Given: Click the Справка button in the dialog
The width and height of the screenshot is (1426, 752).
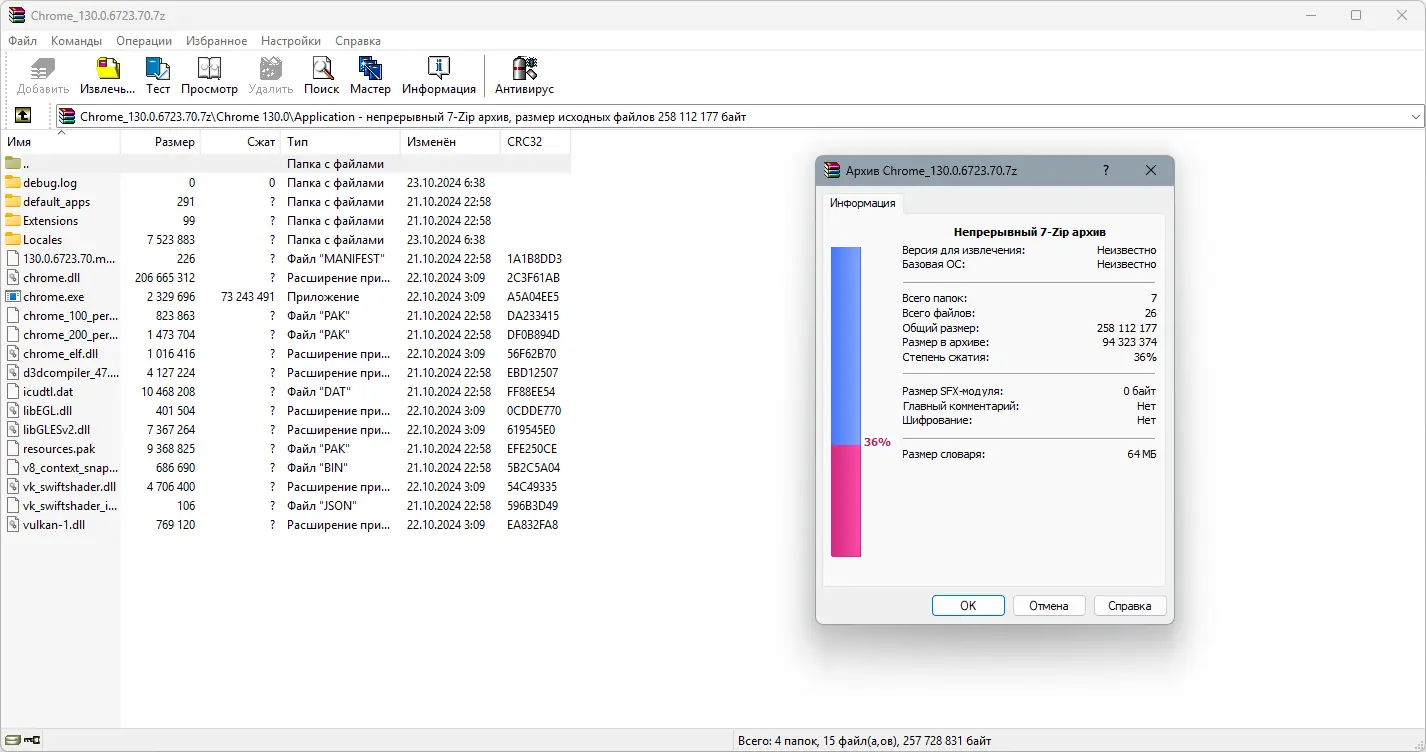Looking at the screenshot, I should click(1130, 605).
